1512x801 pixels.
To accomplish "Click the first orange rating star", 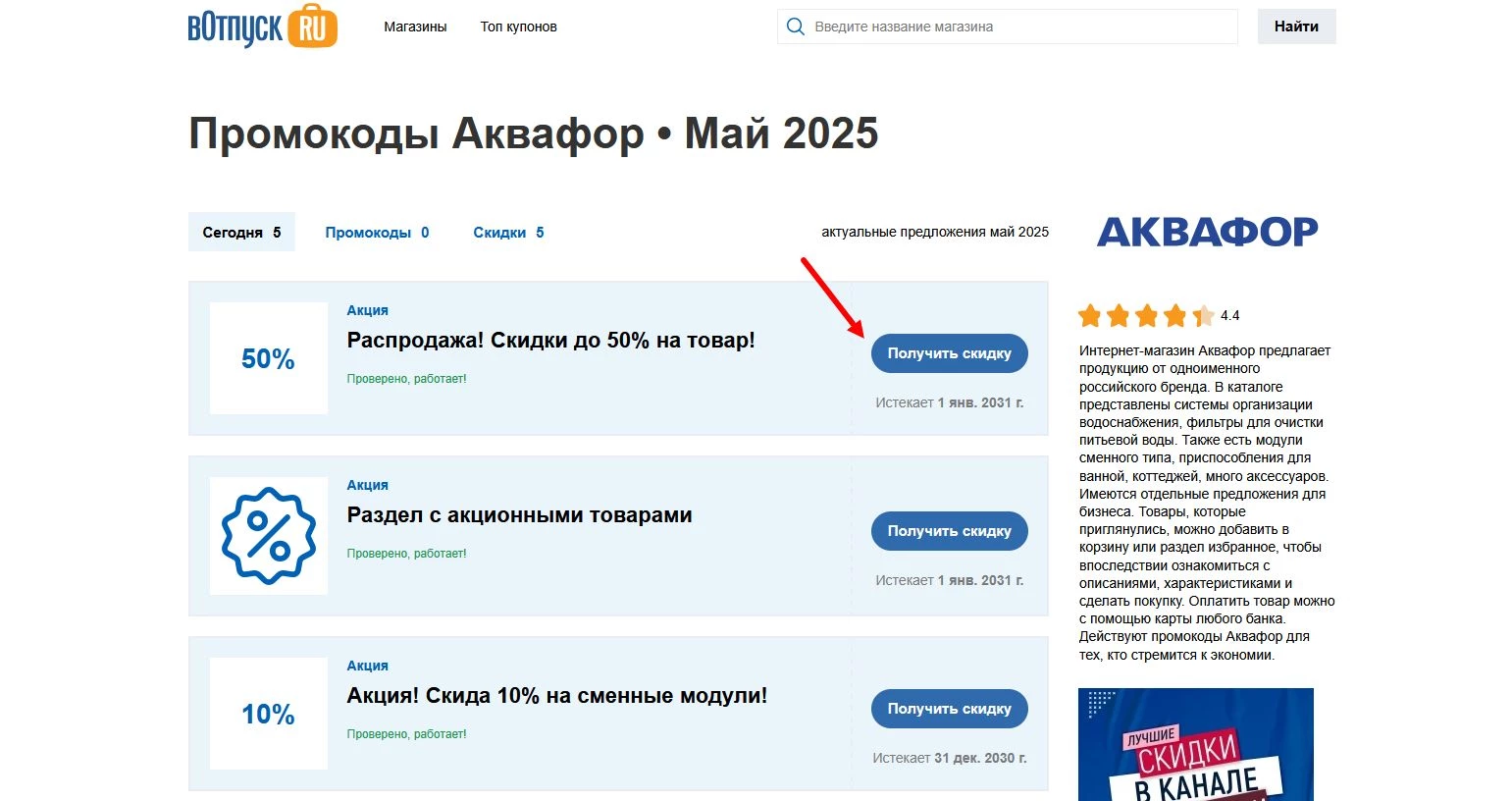I will click(1091, 316).
